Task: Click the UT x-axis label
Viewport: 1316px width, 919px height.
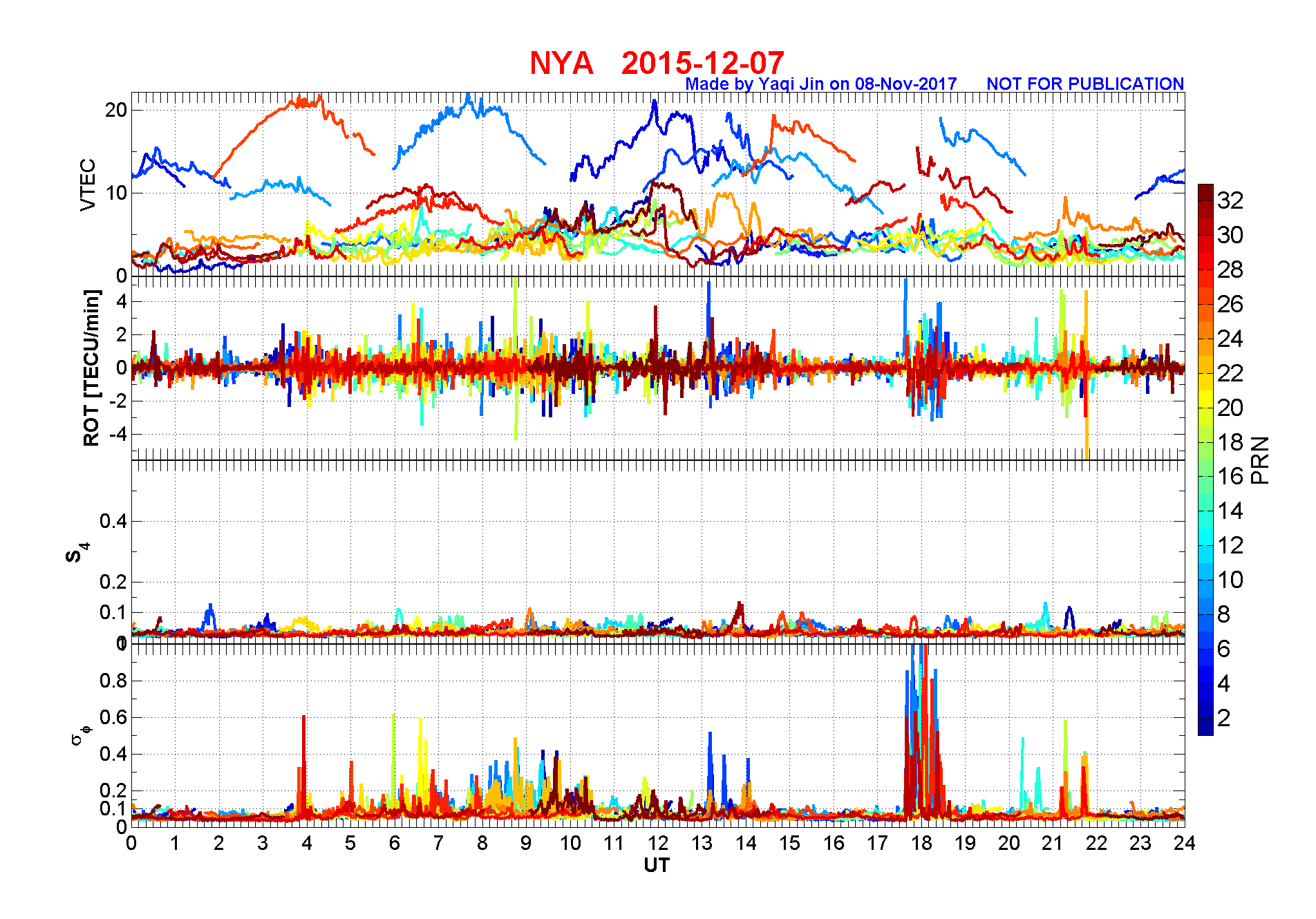Action: tap(657, 865)
